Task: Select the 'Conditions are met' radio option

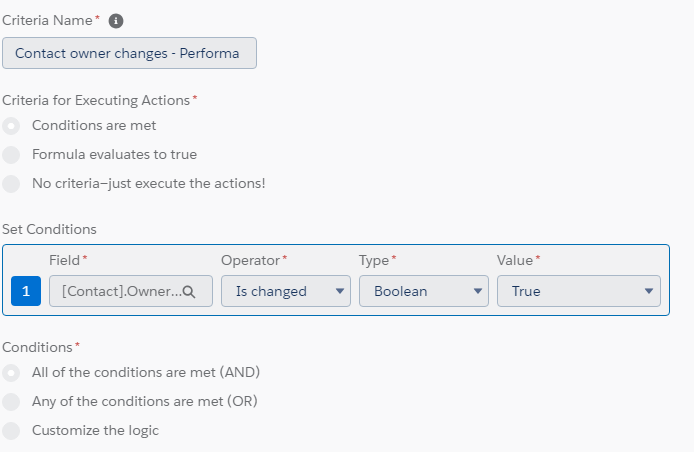Action: click(11, 126)
